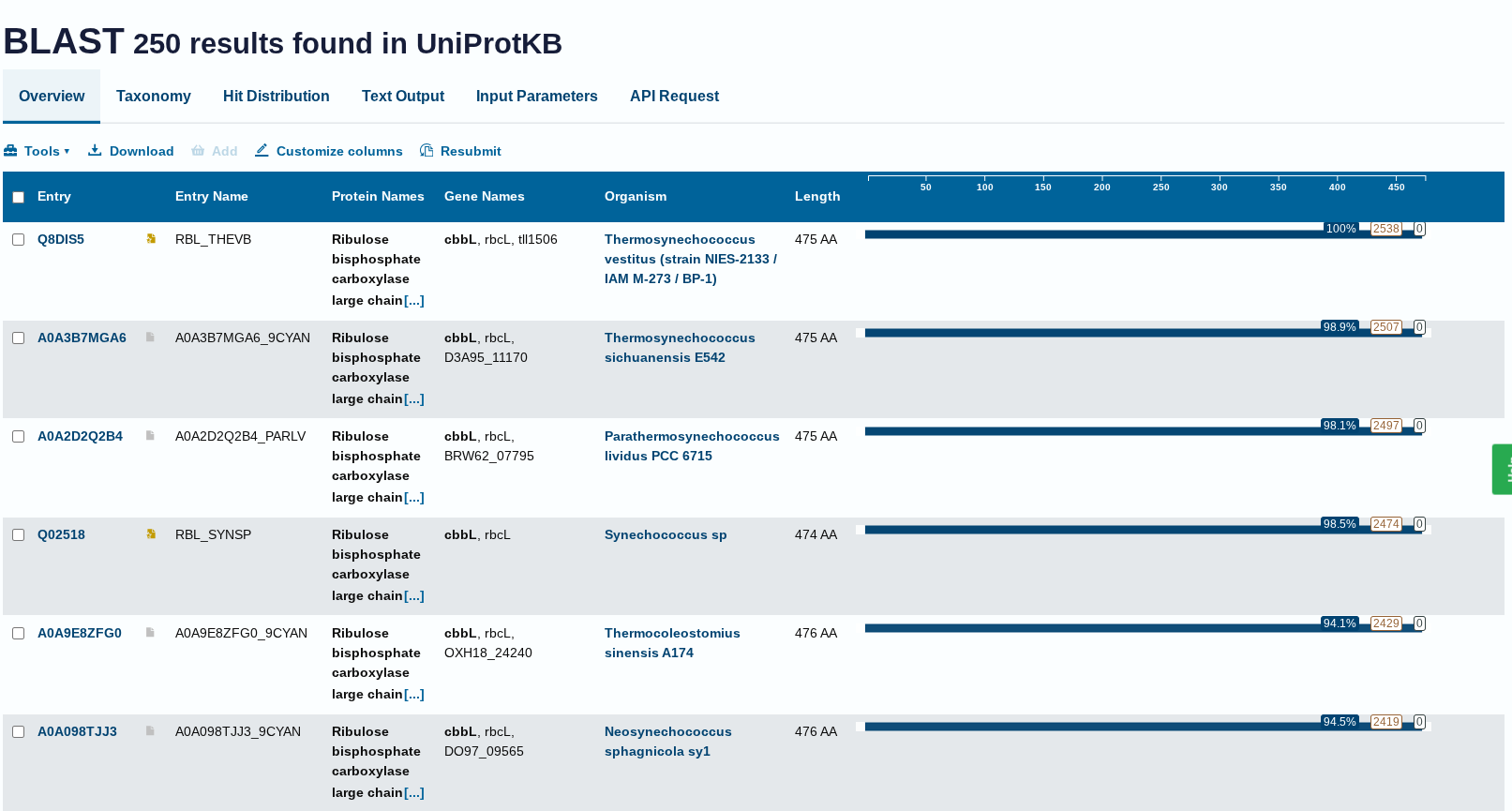The height and width of the screenshot is (811, 1512).
Task: Open the Tools toolbox icon
Action: click(10, 151)
